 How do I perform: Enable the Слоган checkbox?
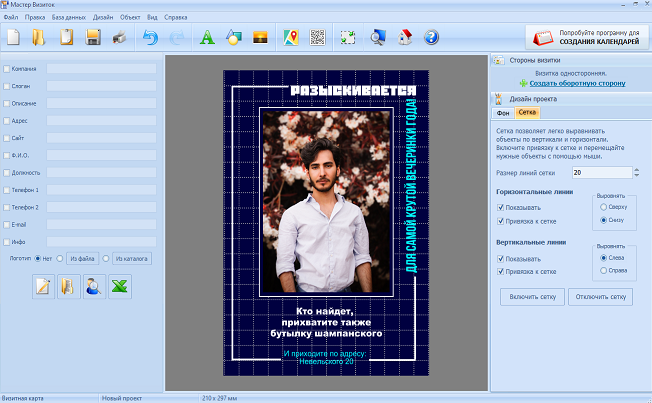click(7, 86)
